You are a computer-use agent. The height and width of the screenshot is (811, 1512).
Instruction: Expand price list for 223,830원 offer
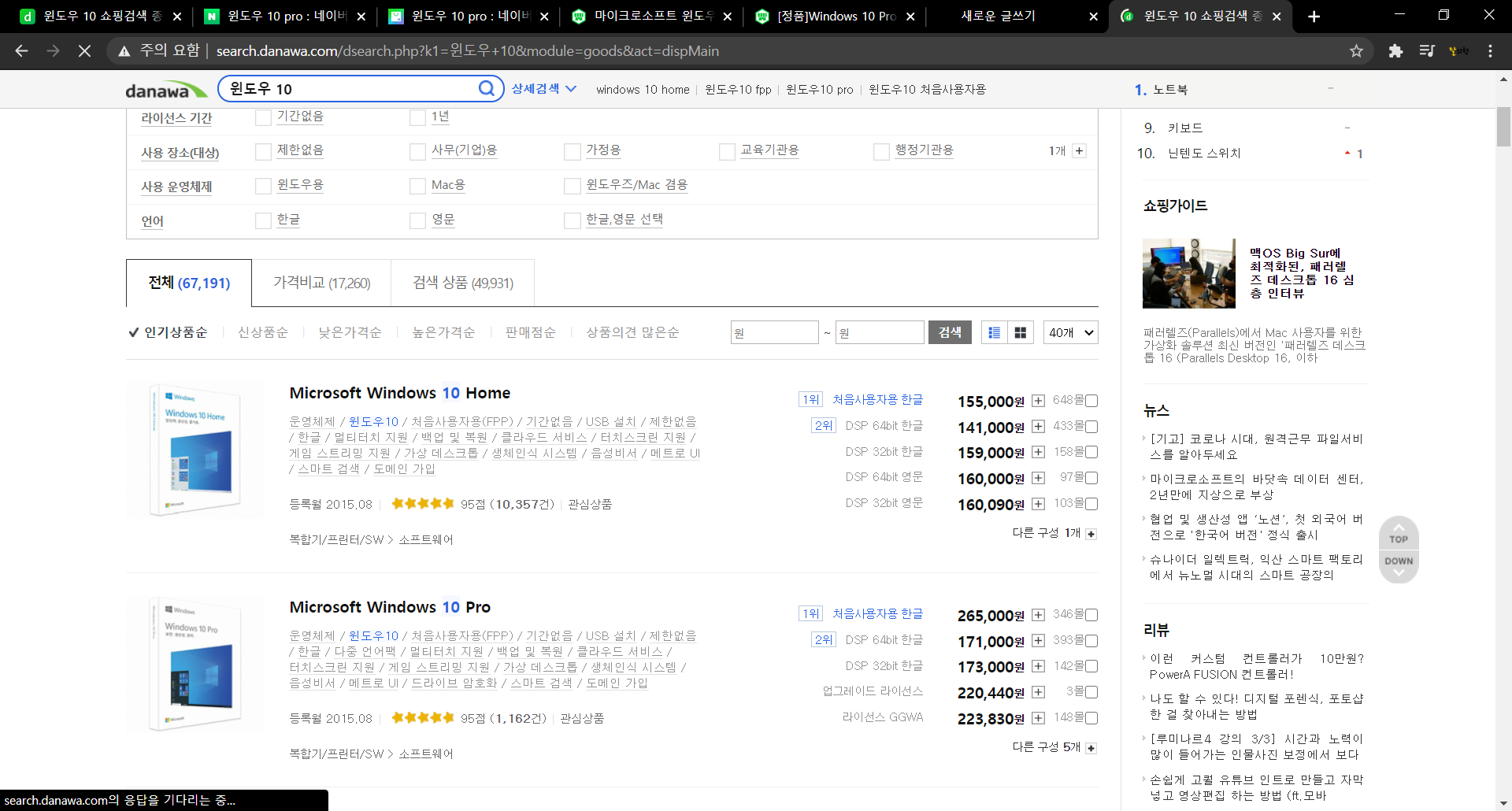pyautogui.click(x=1038, y=718)
